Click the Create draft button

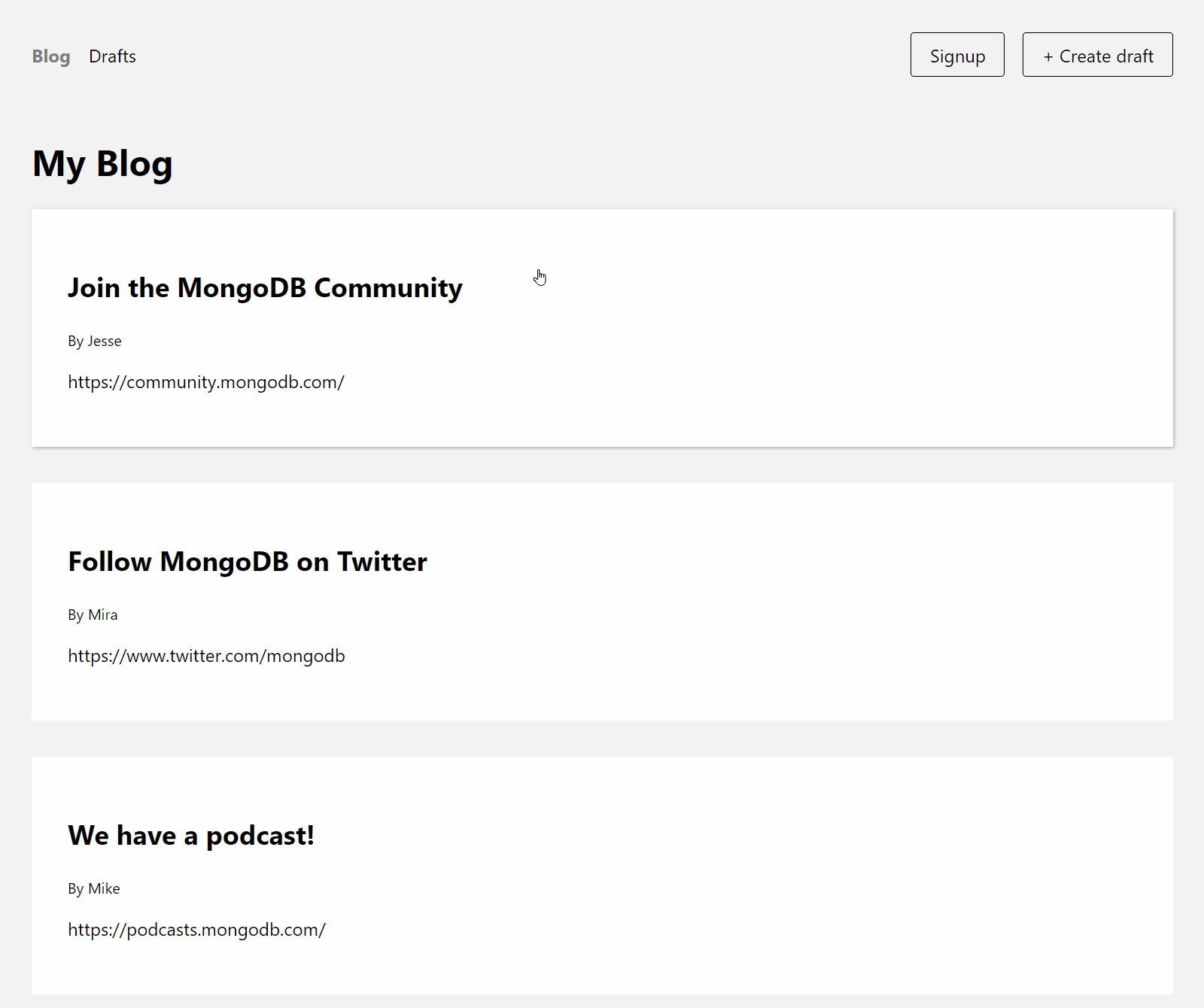coord(1097,55)
